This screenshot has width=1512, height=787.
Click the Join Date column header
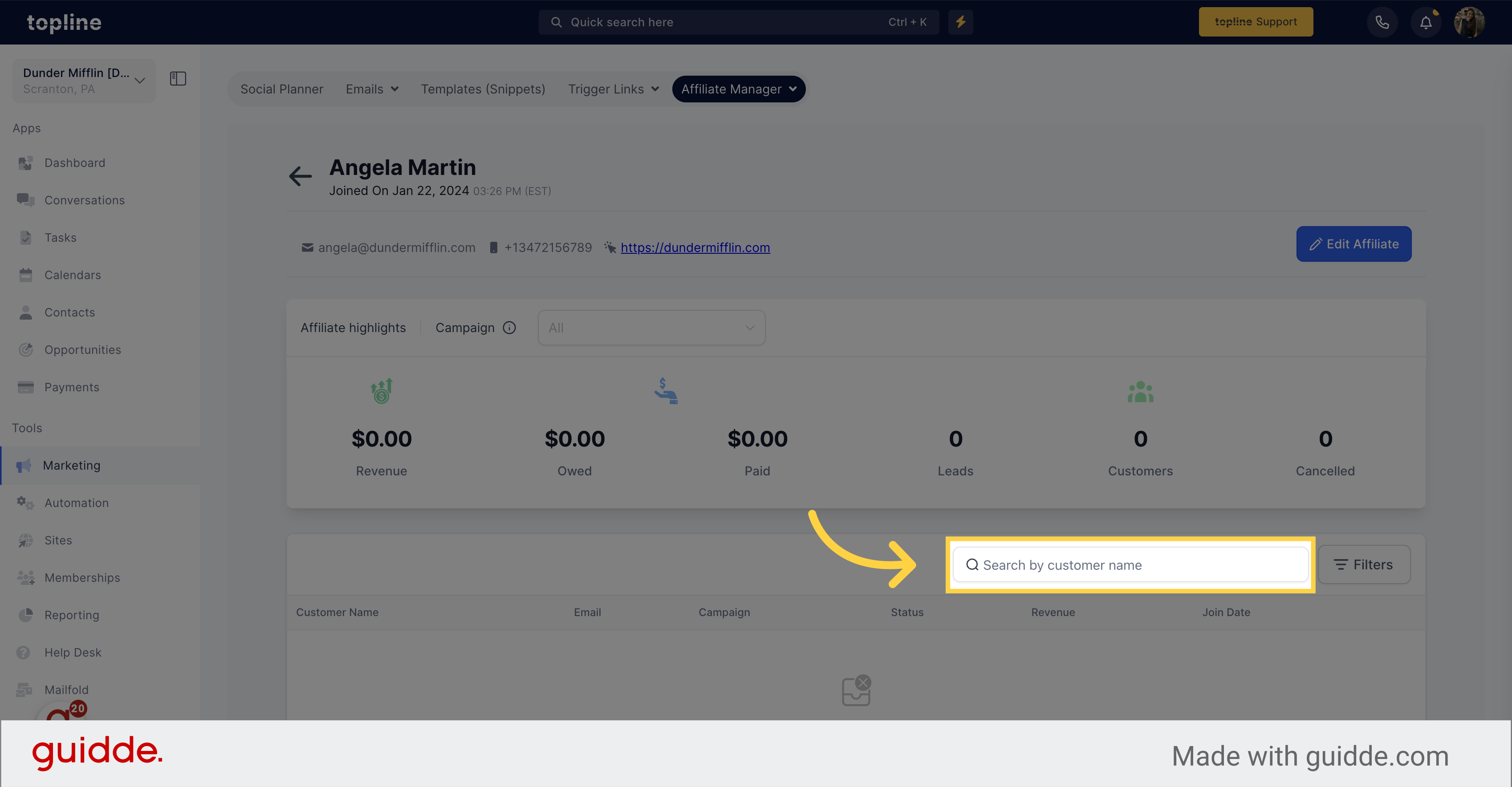1226,612
